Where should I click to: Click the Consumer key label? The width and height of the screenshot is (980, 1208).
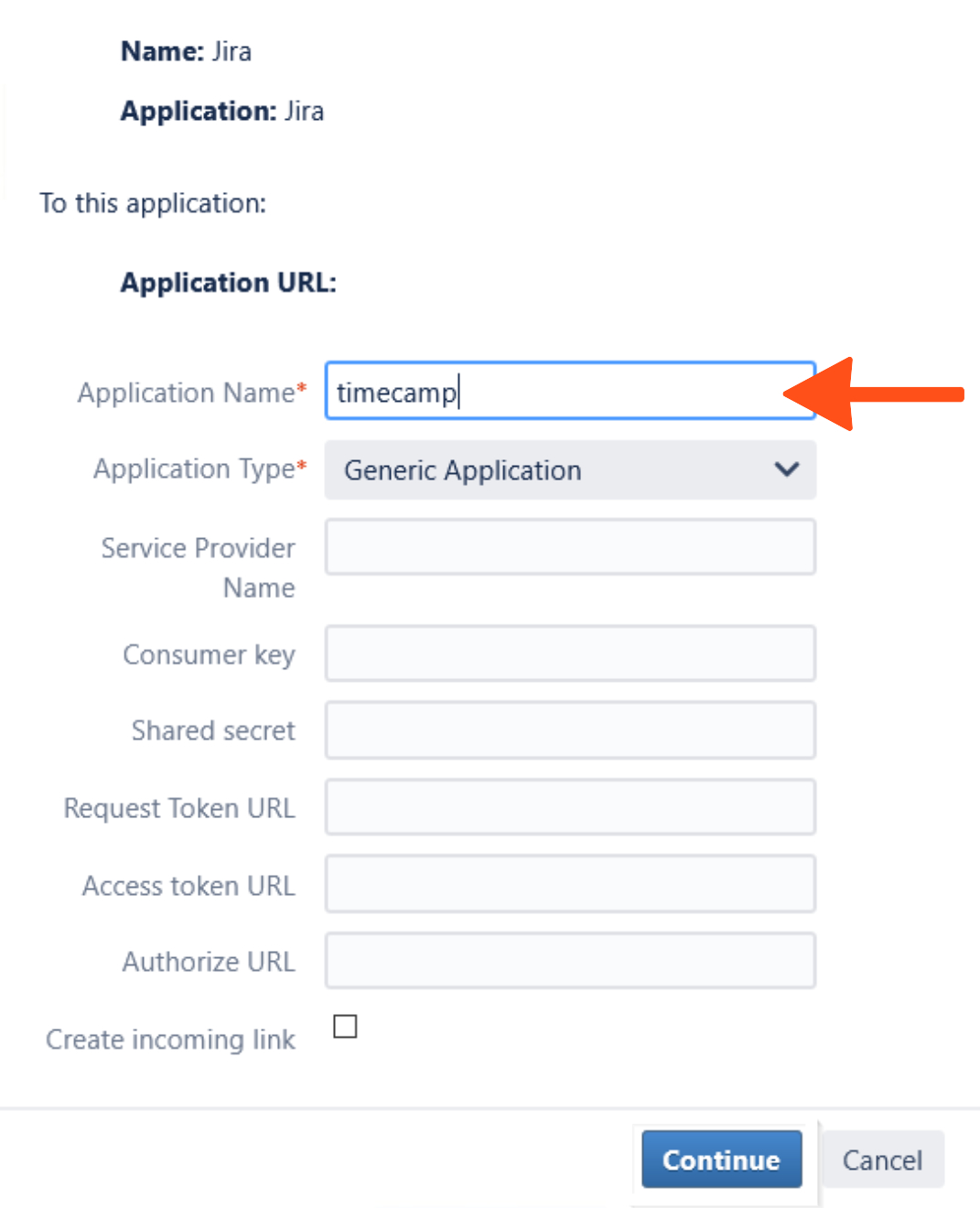tap(209, 654)
